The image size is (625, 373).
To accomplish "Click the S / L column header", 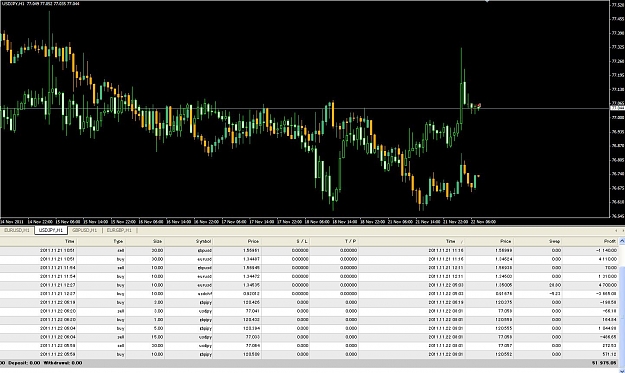I will pyautogui.click(x=302, y=241).
